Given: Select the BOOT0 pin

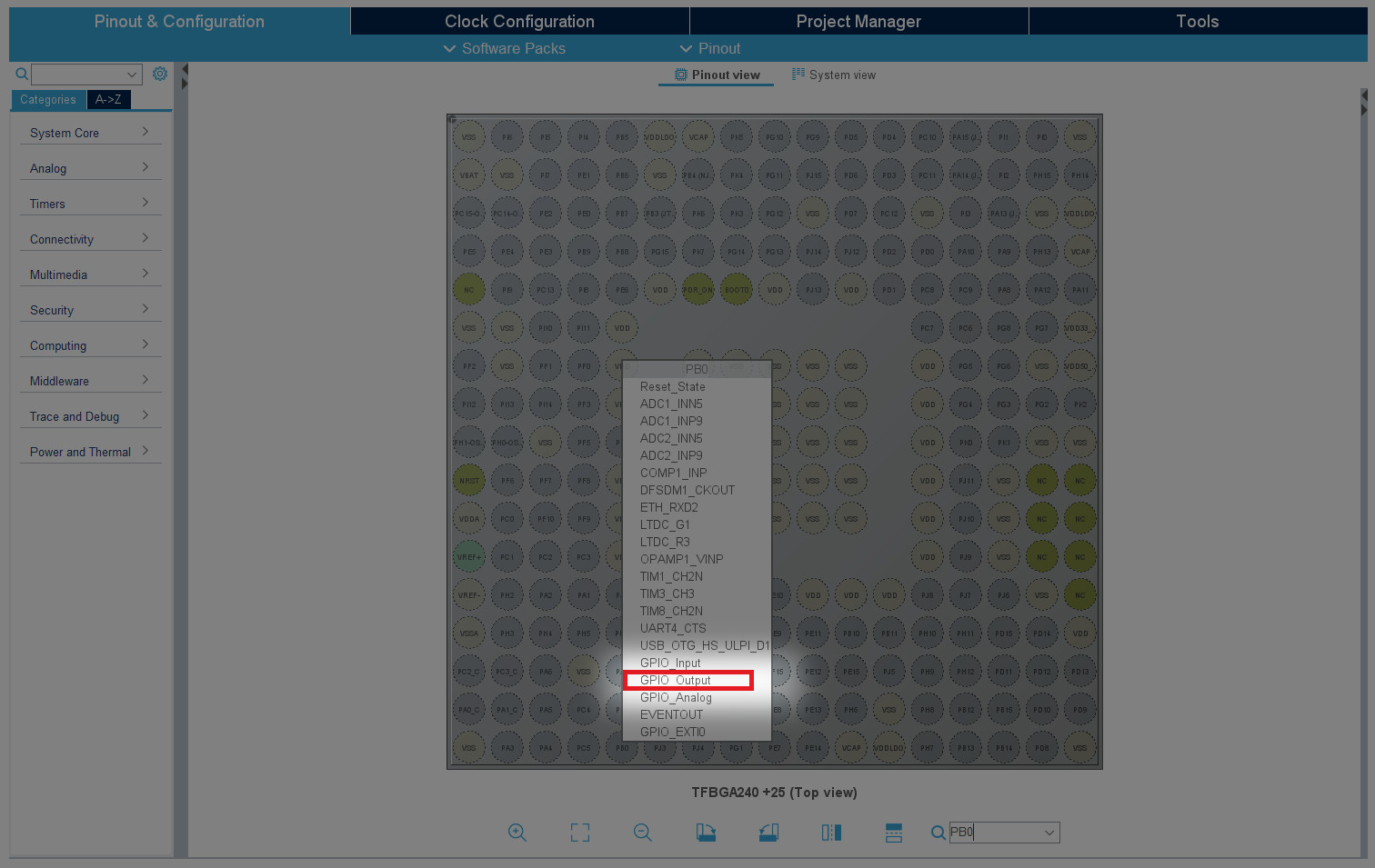Looking at the screenshot, I should point(736,290).
